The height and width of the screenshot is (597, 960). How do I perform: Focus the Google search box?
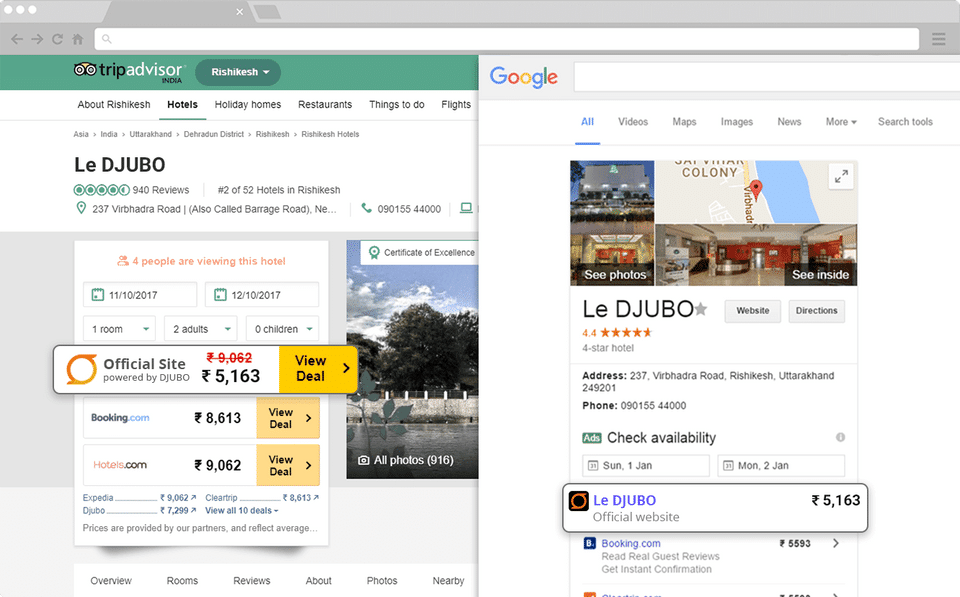(x=767, y=77)
